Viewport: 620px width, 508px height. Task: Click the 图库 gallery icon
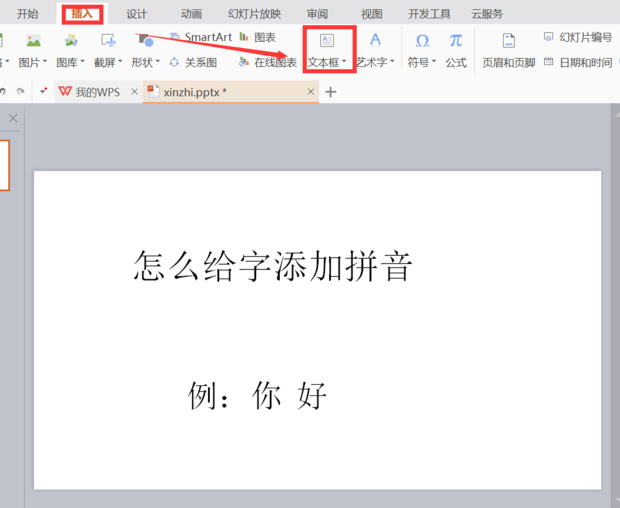(x=71, y=40)
